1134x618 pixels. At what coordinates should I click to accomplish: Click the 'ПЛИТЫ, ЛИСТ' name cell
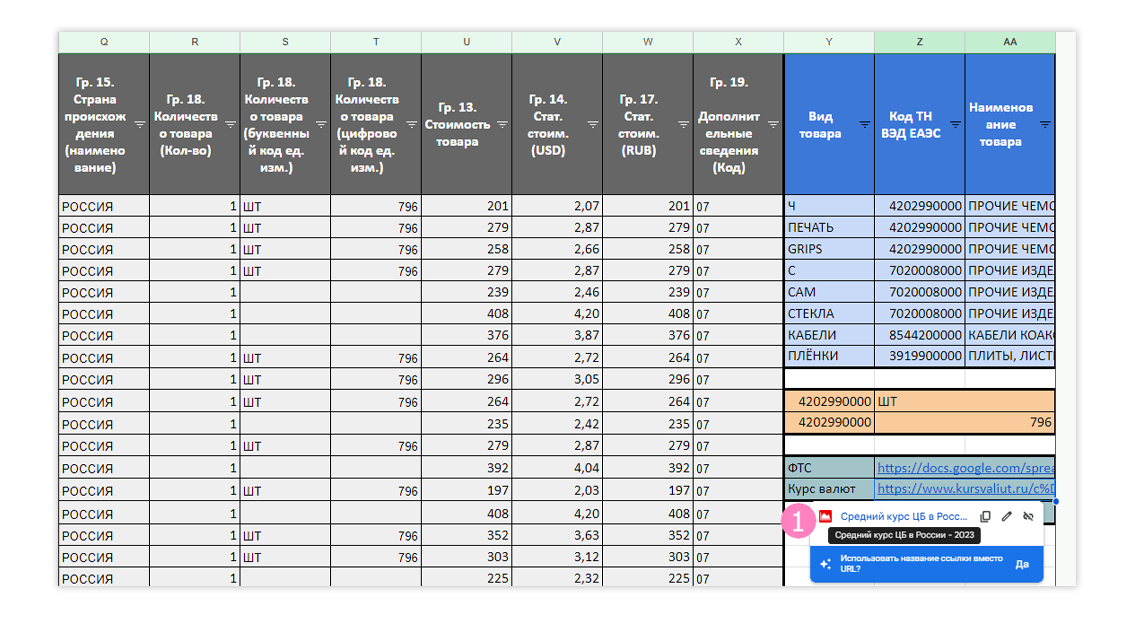click(1010, 356)
